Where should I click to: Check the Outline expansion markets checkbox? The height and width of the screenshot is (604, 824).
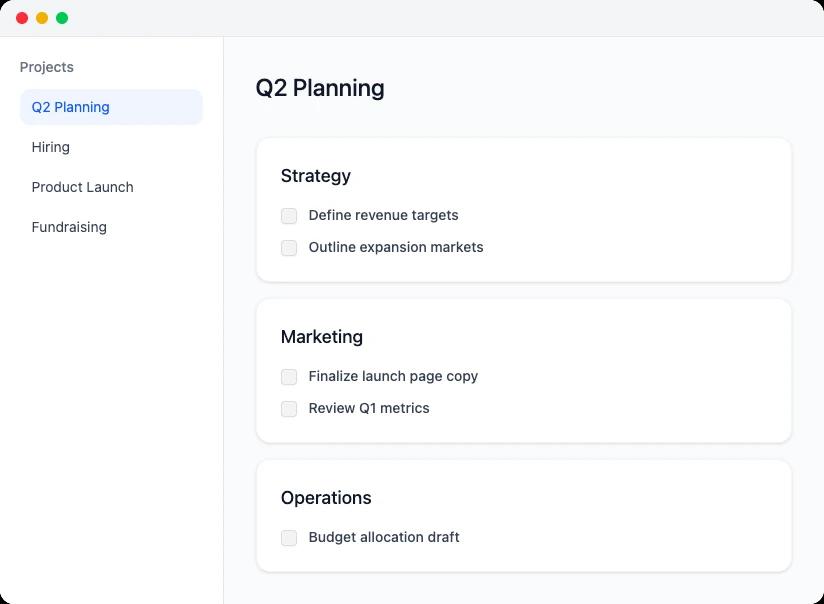[x=289, y=248]
